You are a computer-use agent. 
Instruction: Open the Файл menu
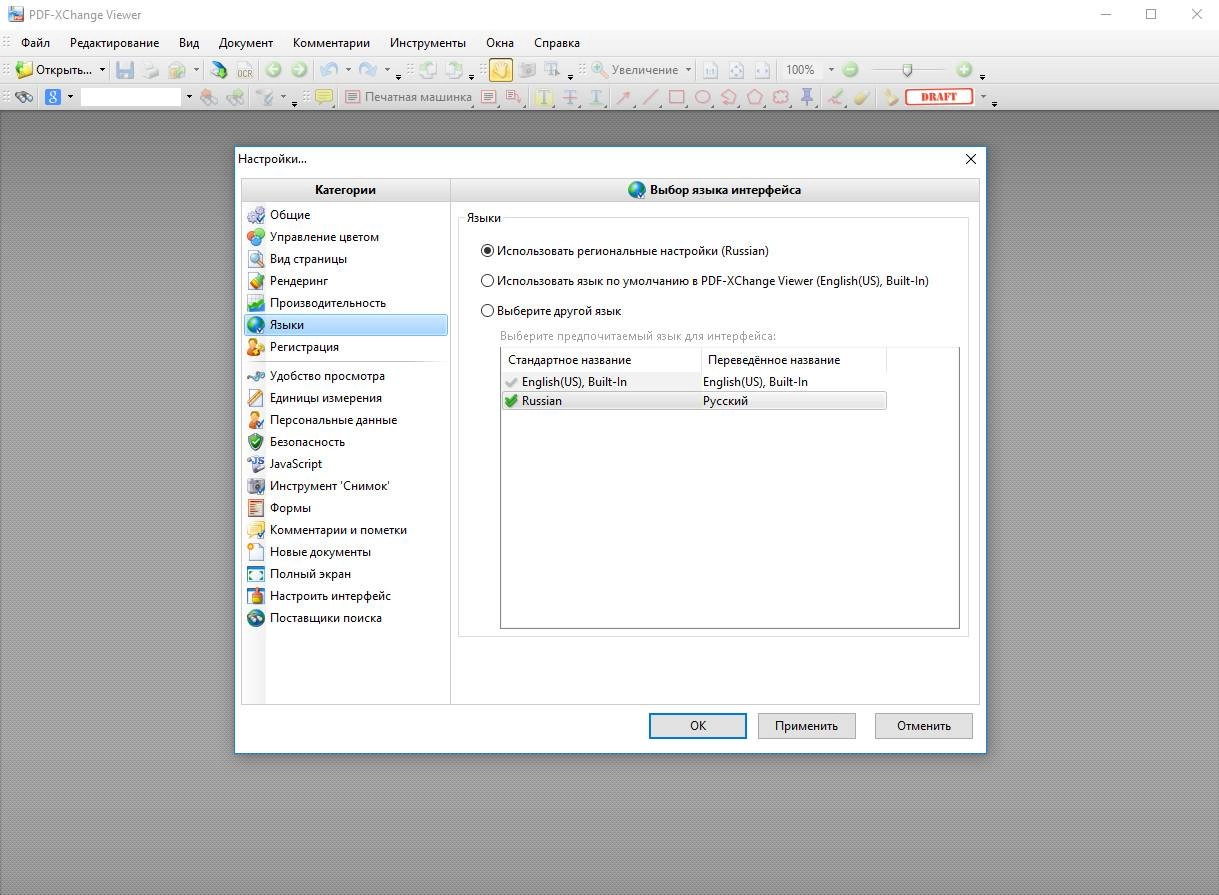[x=35, y=43]
